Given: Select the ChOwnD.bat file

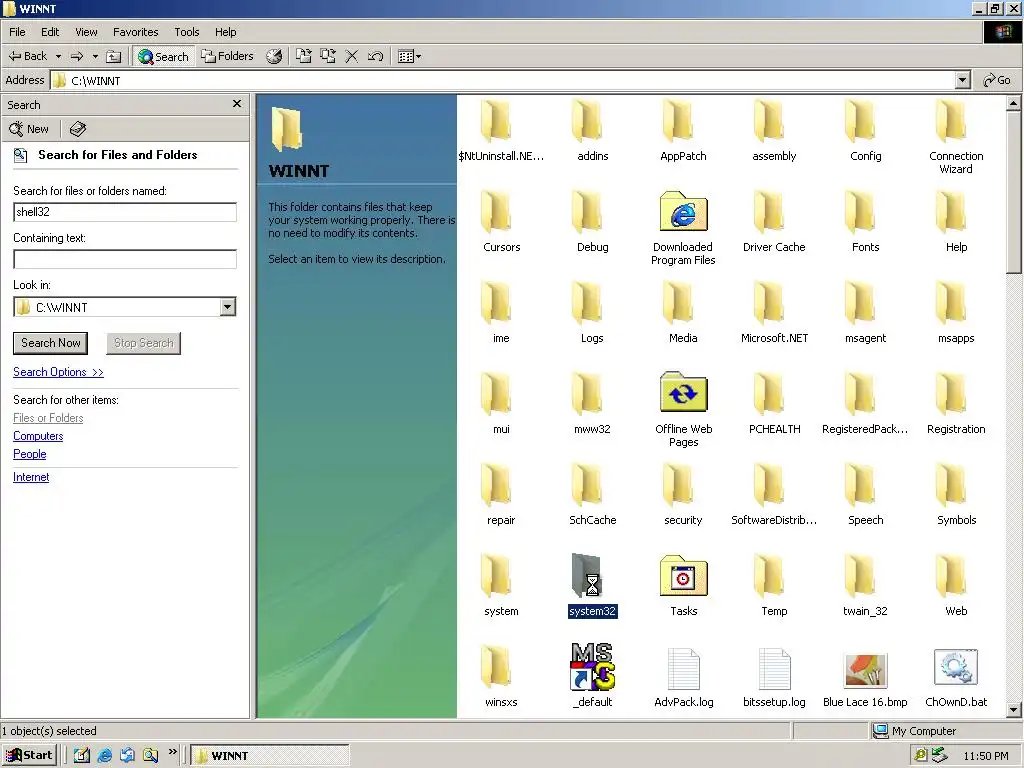Looking at the screenshot, I should [x=956, y=677].
